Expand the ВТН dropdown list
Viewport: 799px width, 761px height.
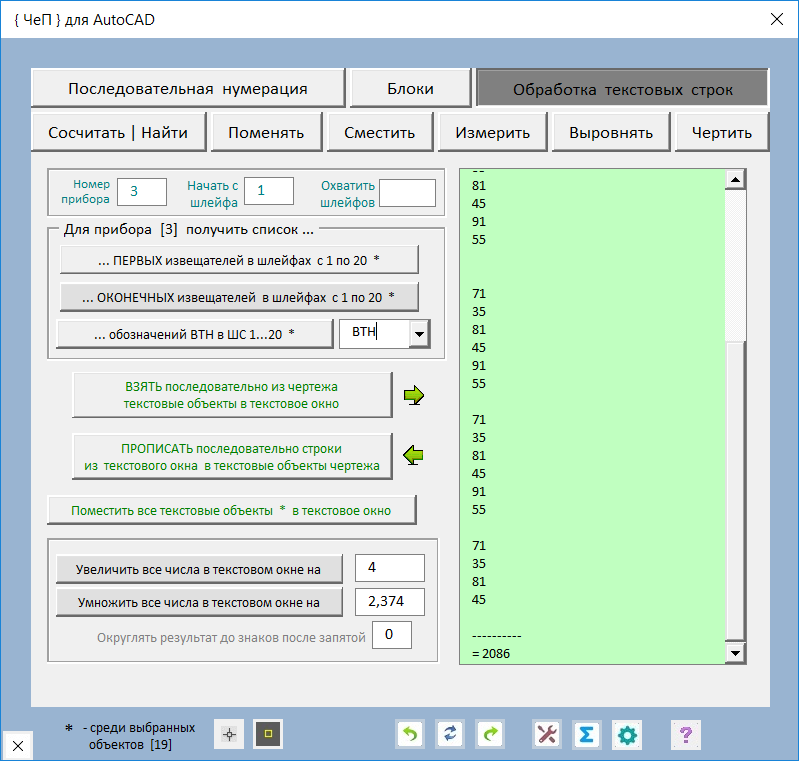pyautogui.click(x=420, y=334)
